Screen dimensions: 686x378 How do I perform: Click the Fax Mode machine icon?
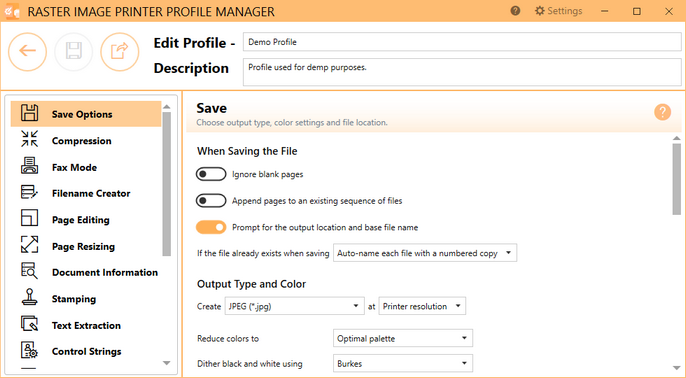[29, 166]
